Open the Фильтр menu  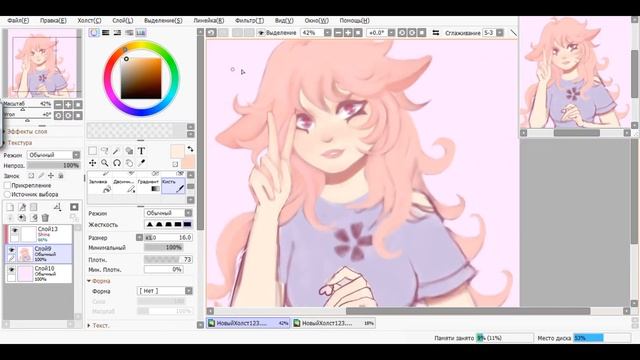[249, 20]
